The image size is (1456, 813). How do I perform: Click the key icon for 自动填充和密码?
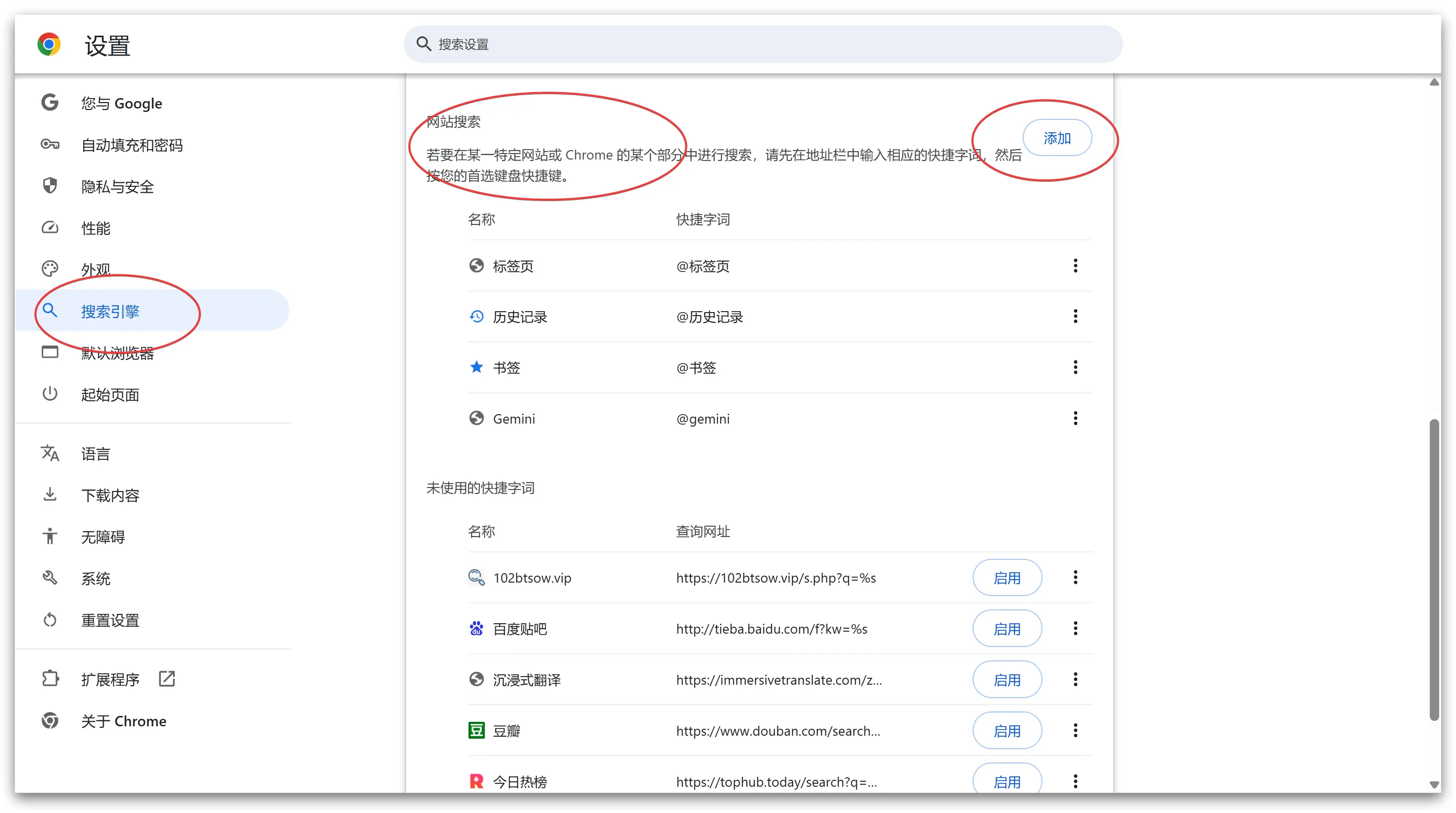50,144
